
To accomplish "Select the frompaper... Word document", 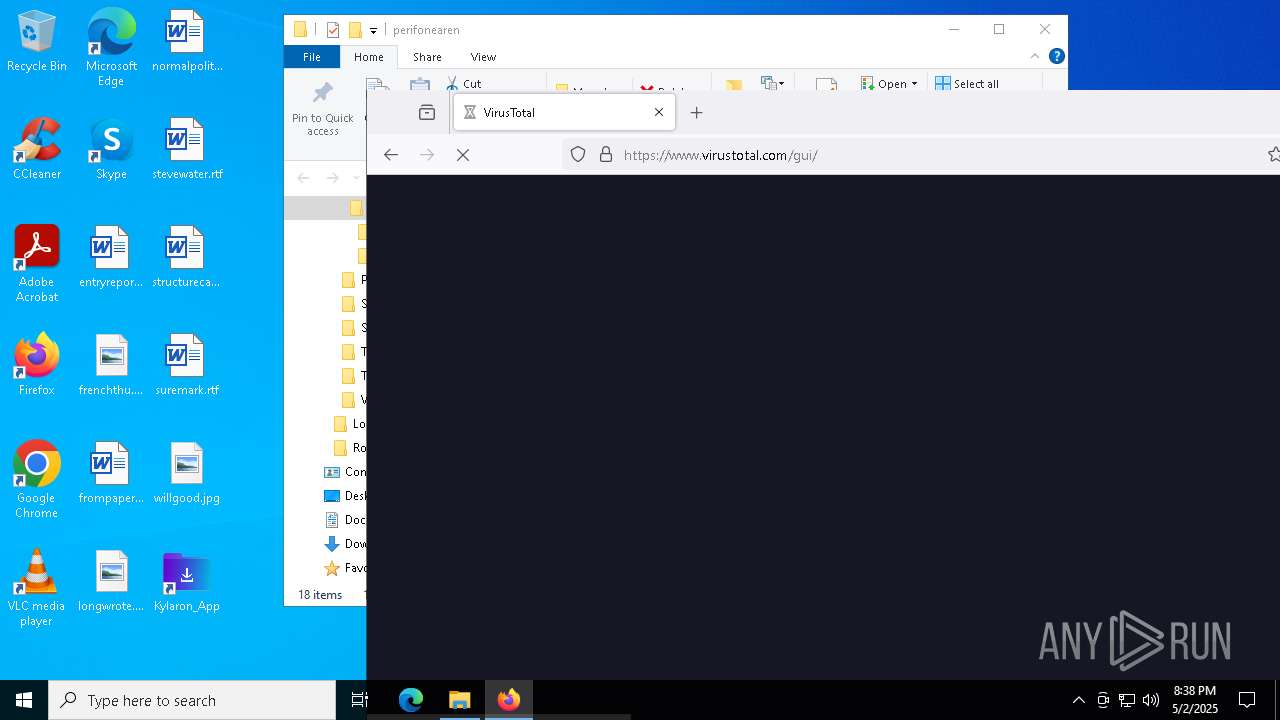I will (x=111, y=474).
